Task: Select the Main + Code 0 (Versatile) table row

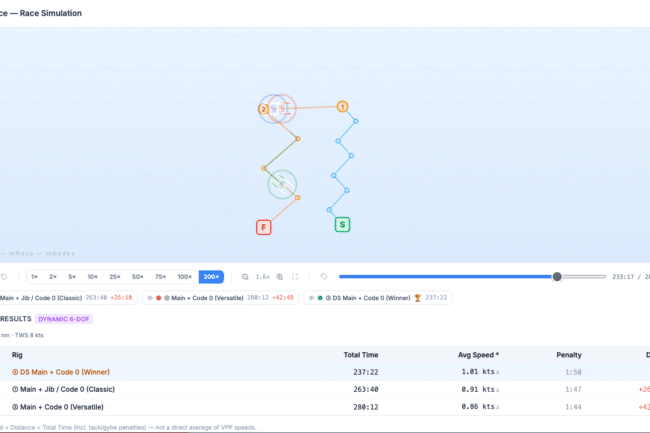Action: [325, 407]
